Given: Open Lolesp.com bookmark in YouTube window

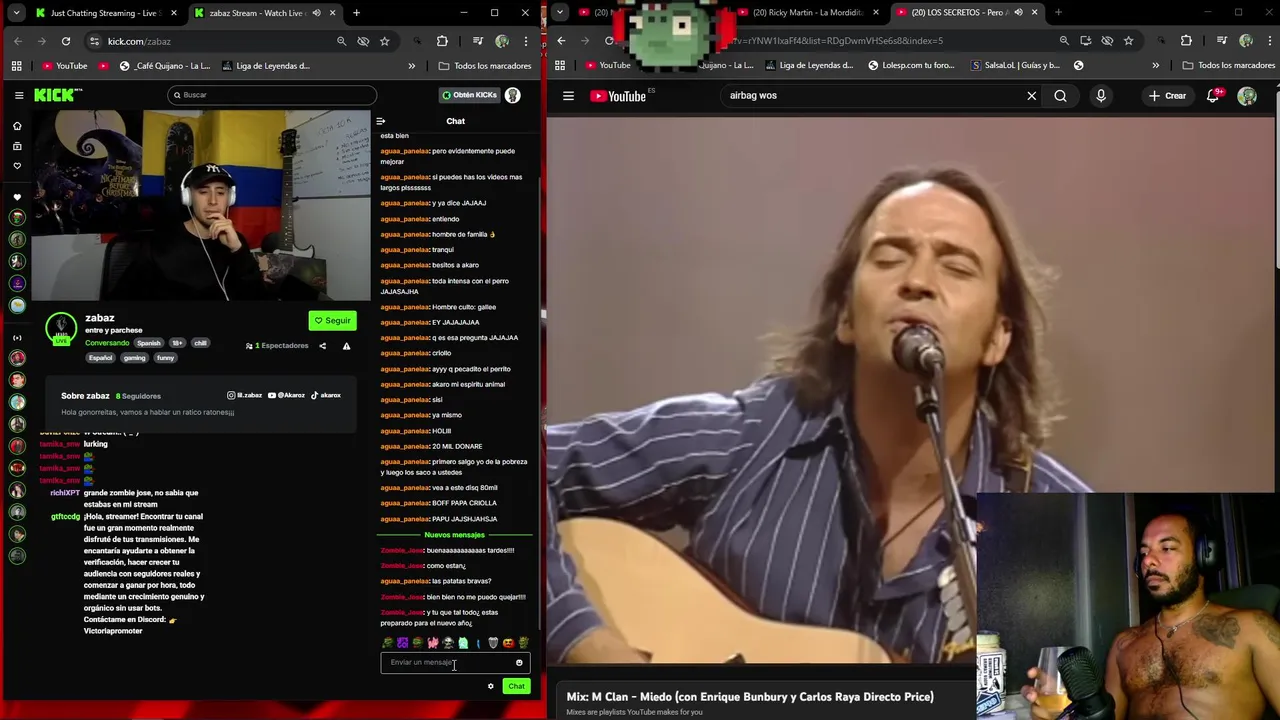Looking at the screenshot, I should (911, 66).
